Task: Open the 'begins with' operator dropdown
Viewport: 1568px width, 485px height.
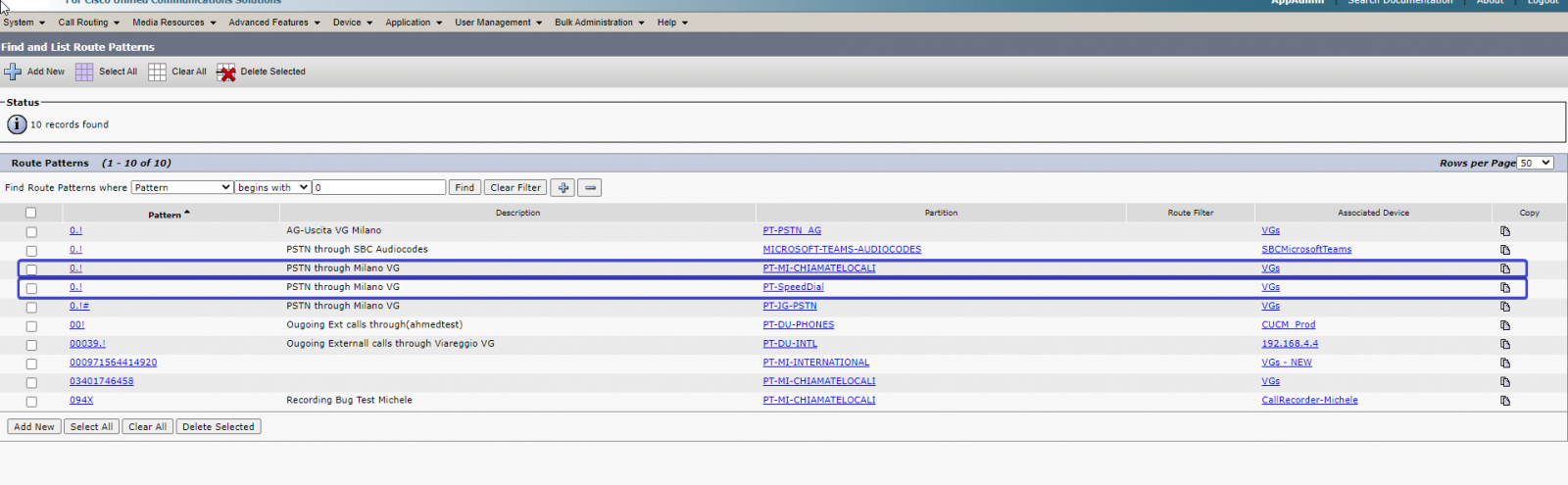Action: pos(272,187)
